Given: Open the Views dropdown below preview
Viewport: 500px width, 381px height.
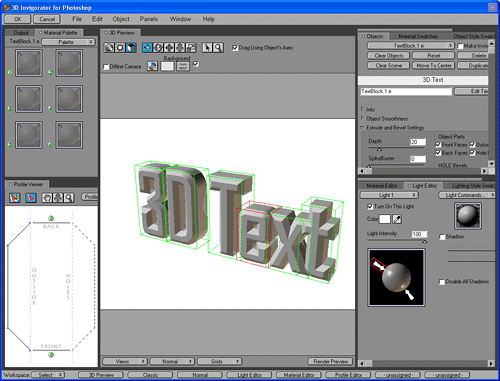Looking at the screenshot, I should point(125,361).
